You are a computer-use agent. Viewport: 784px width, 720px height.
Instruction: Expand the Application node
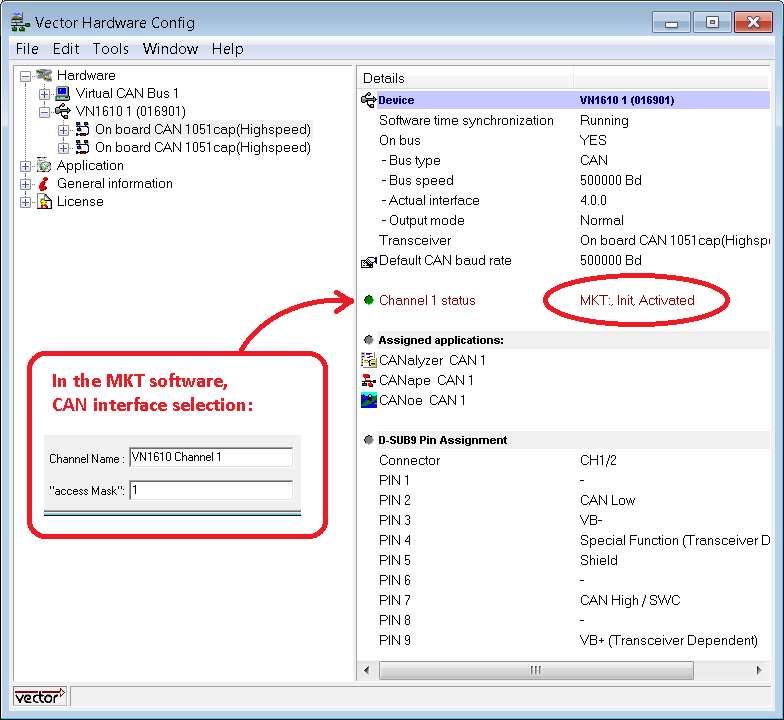(x=25, y=166)
